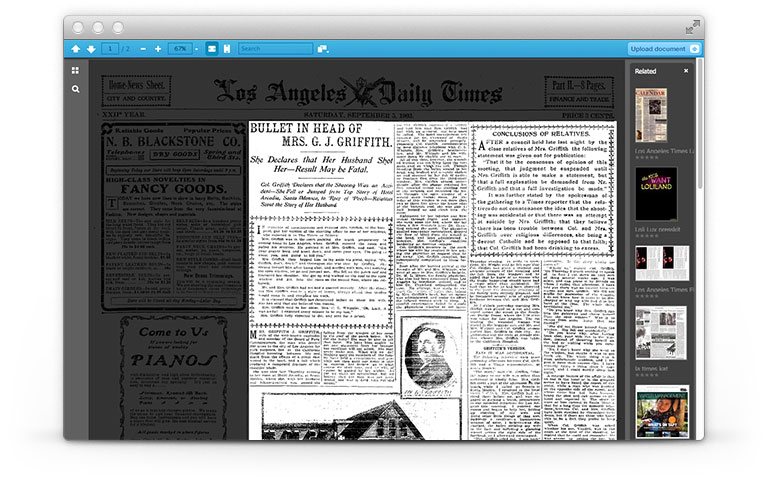Zoom out with the minus icon
The height and width of the screenshot is (480, 768).
(x=143, y=49)
